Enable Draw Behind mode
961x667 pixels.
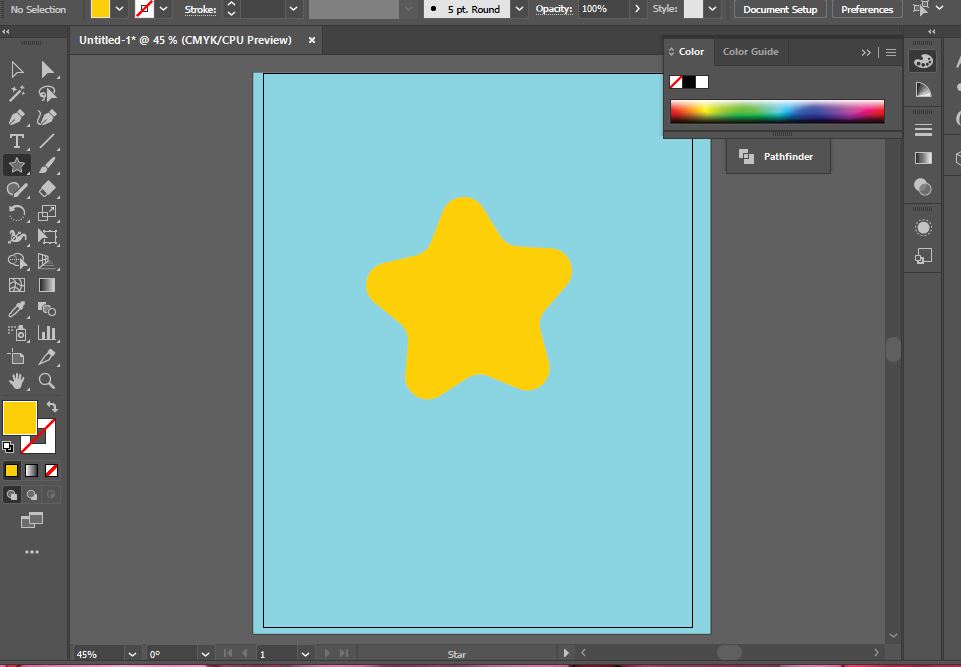point(32,495)
